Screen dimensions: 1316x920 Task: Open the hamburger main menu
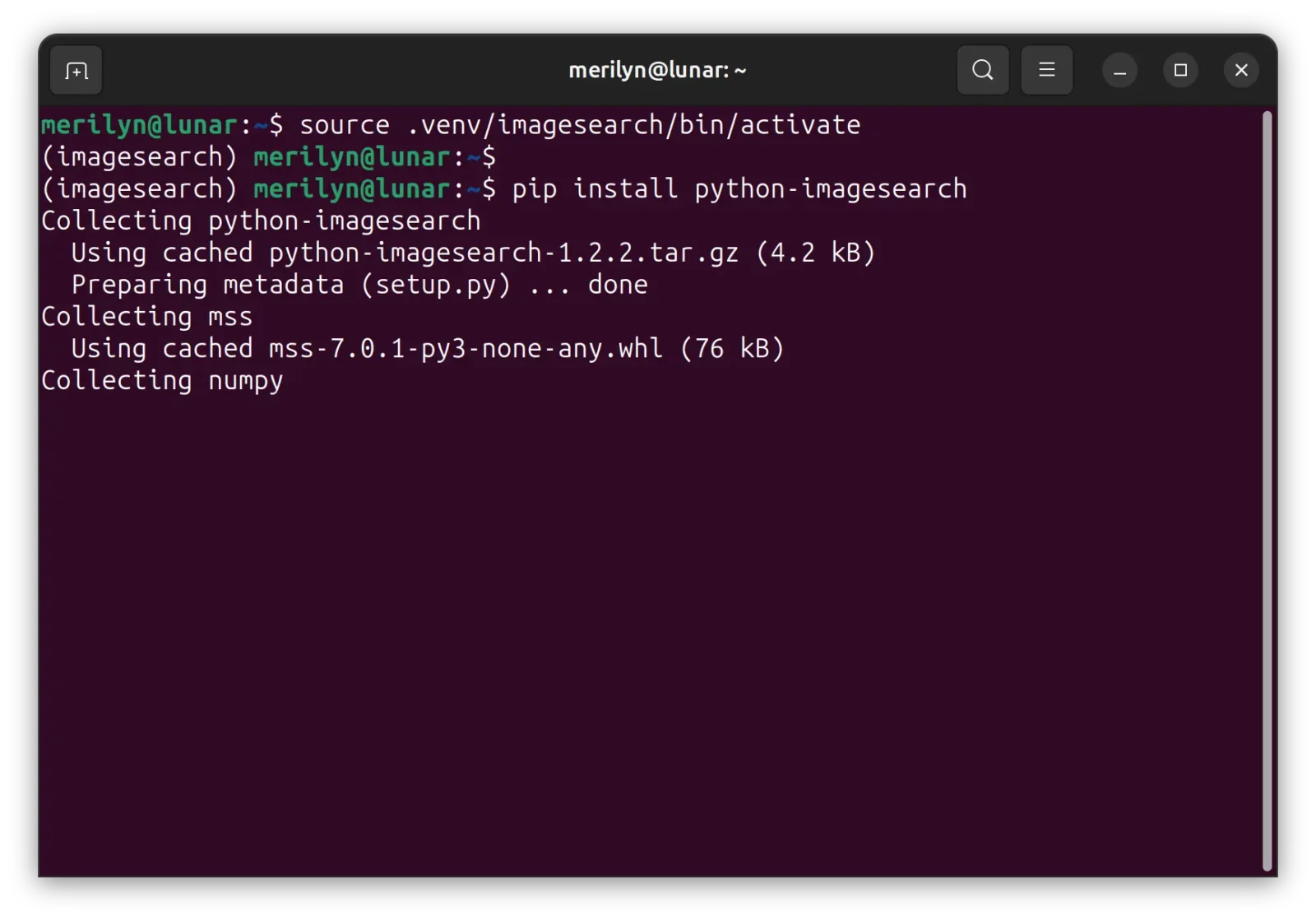(1046, 71)
